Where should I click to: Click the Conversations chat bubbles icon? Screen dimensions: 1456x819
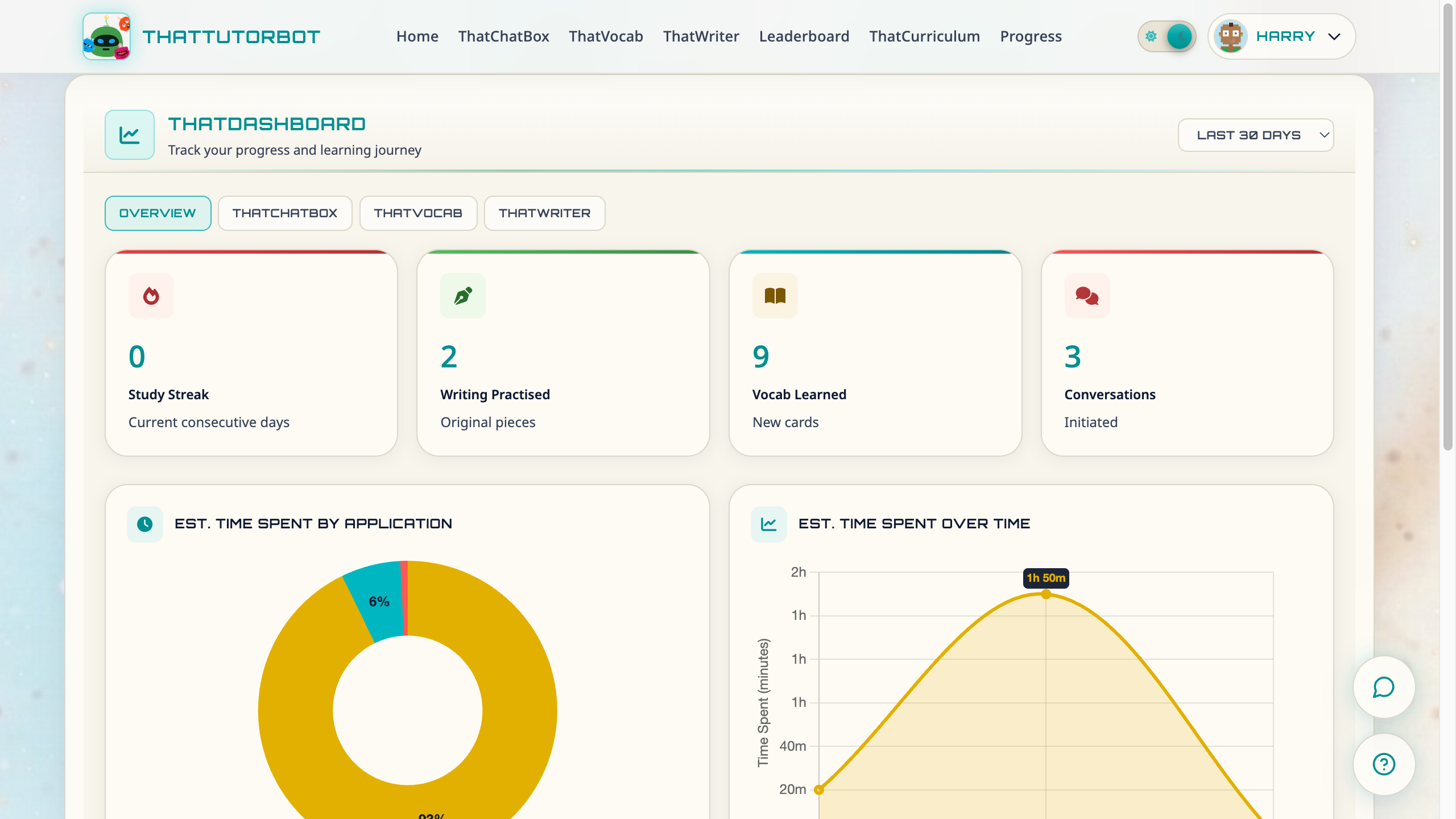(x=1087, y=296)
